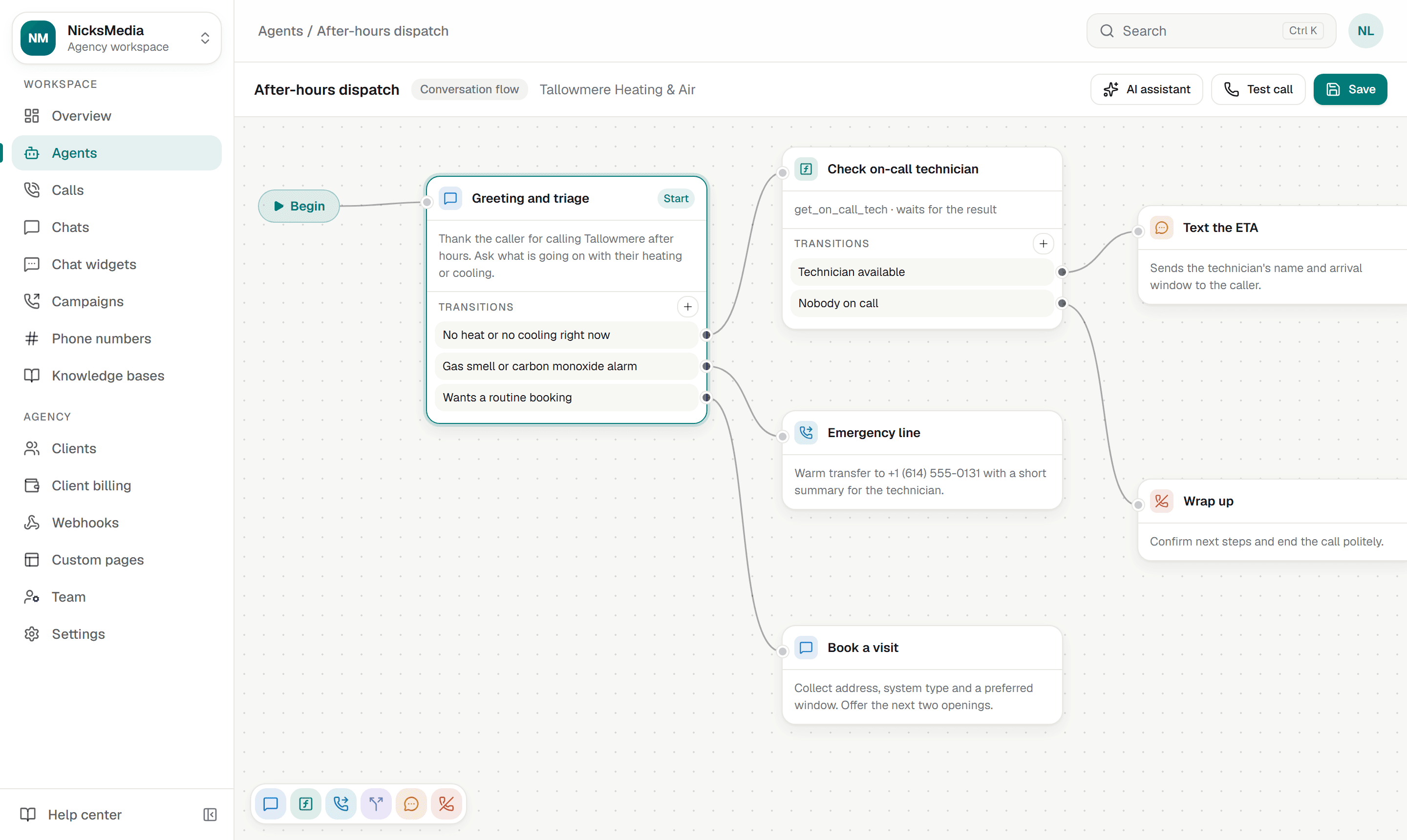The height and width of the screenshot is (840, 1407).
Task: Focus the Search field
Action: click(1211, 31)
